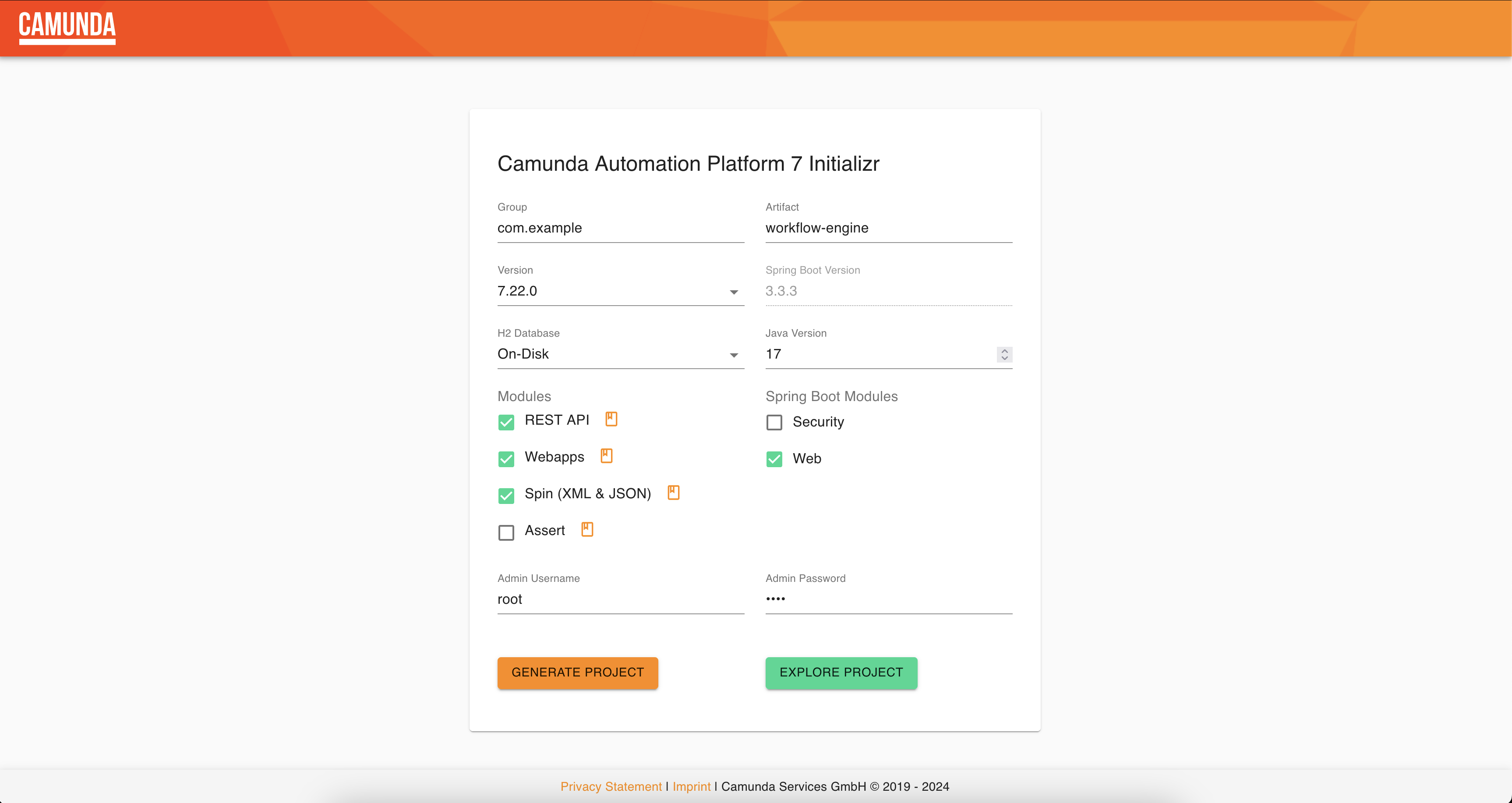
Task: Uncheck the Webapps module
Action: [506, 459]
